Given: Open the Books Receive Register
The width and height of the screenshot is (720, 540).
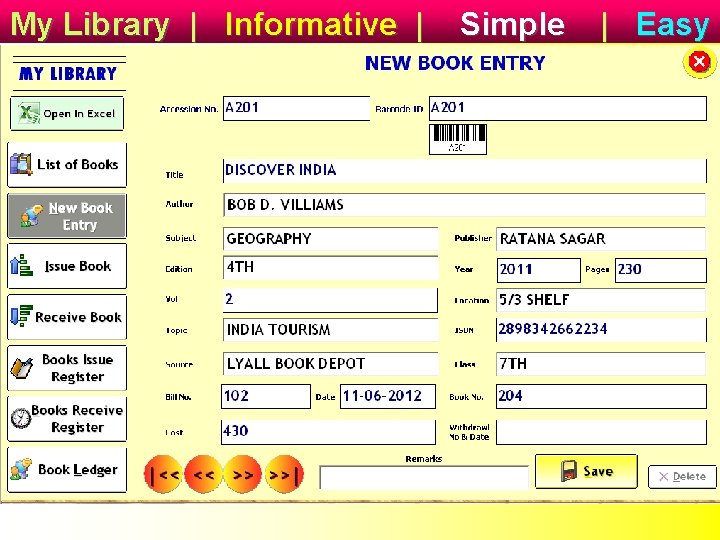Looking at the screenshot, I should pos(67,419).
